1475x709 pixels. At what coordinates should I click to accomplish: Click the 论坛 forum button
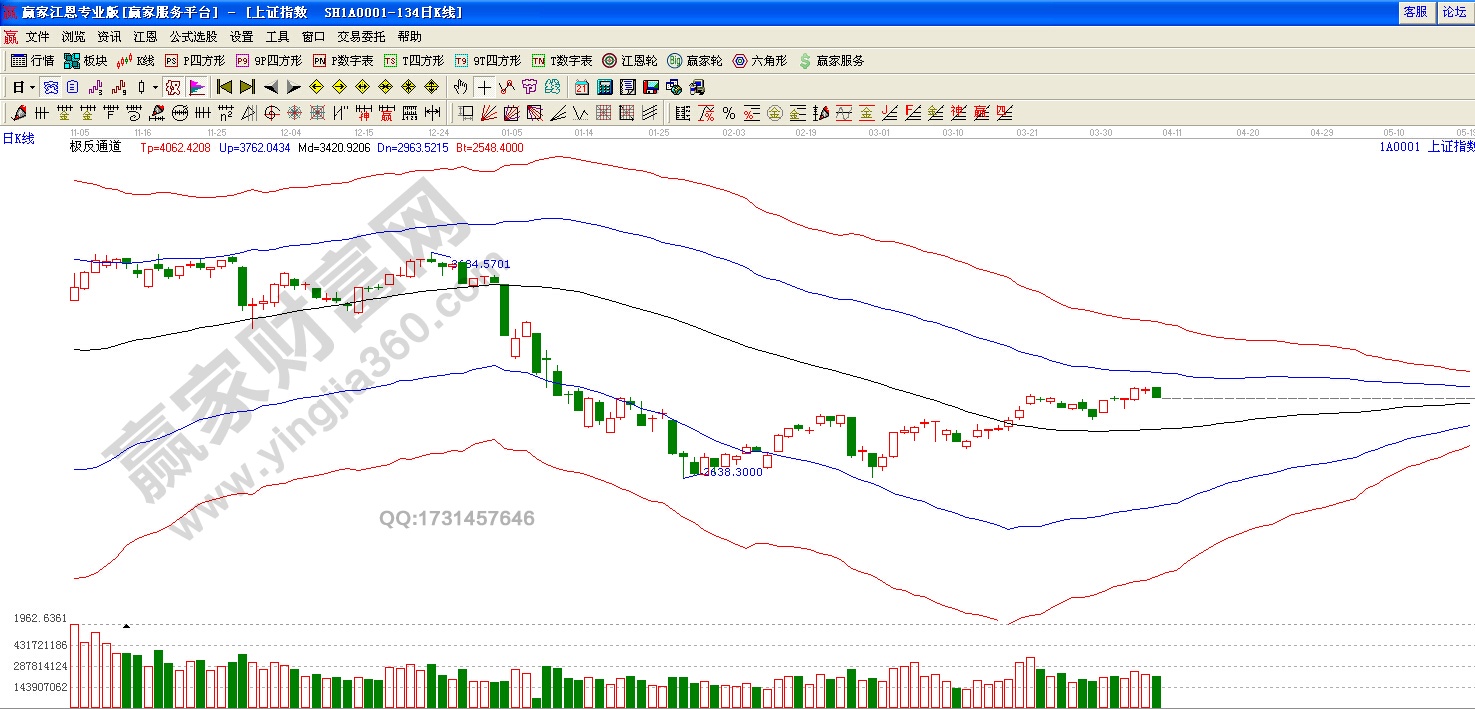click(x=1453, y=12)
